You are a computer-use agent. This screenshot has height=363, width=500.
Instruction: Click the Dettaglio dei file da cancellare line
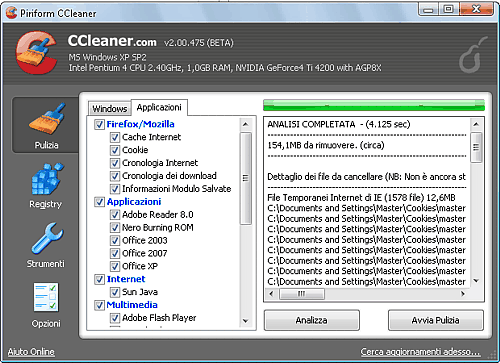click(366, 177)
